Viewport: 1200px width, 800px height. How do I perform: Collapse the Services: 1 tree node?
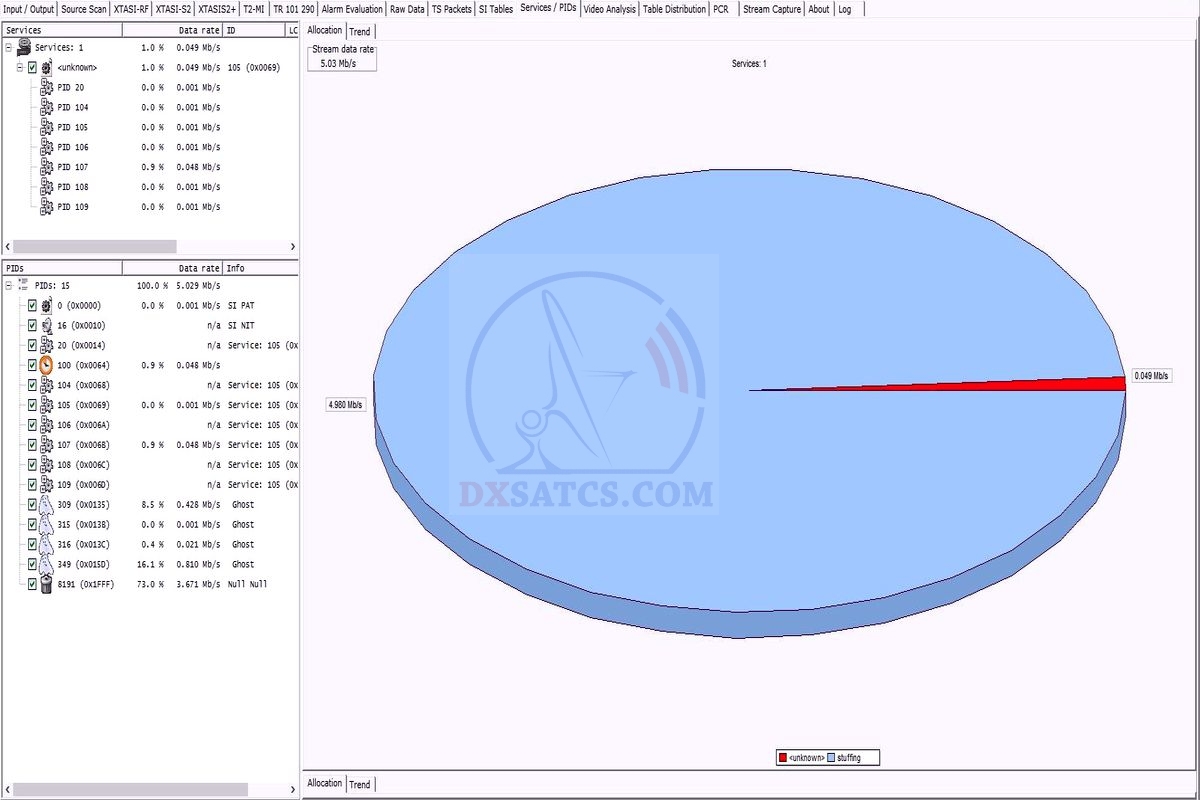tap(9, 47)
